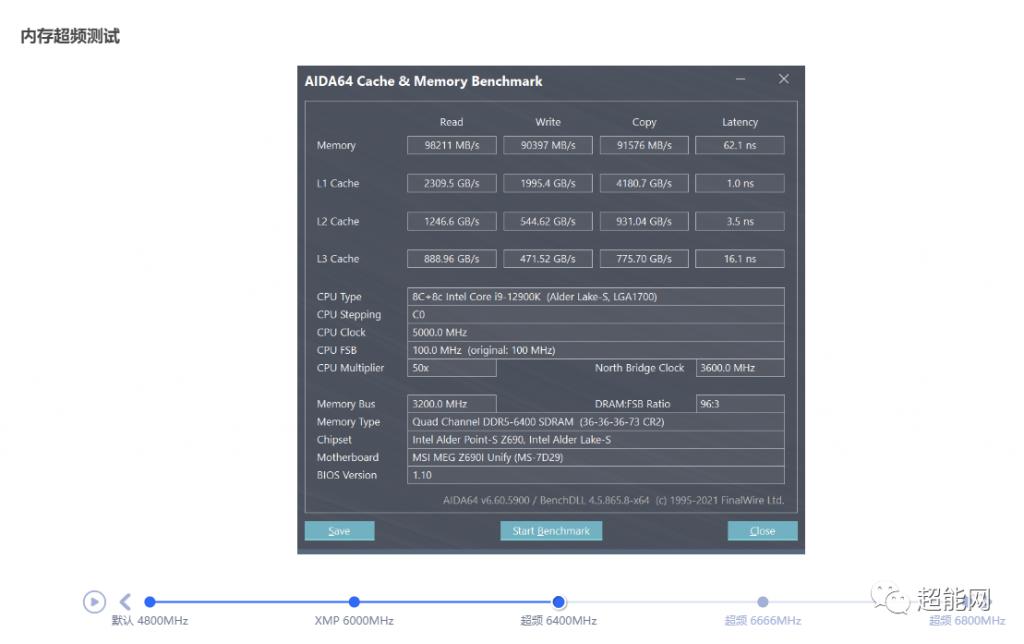
Task: Click the 内存超频测试 heading text
Action: pos(70,36)
